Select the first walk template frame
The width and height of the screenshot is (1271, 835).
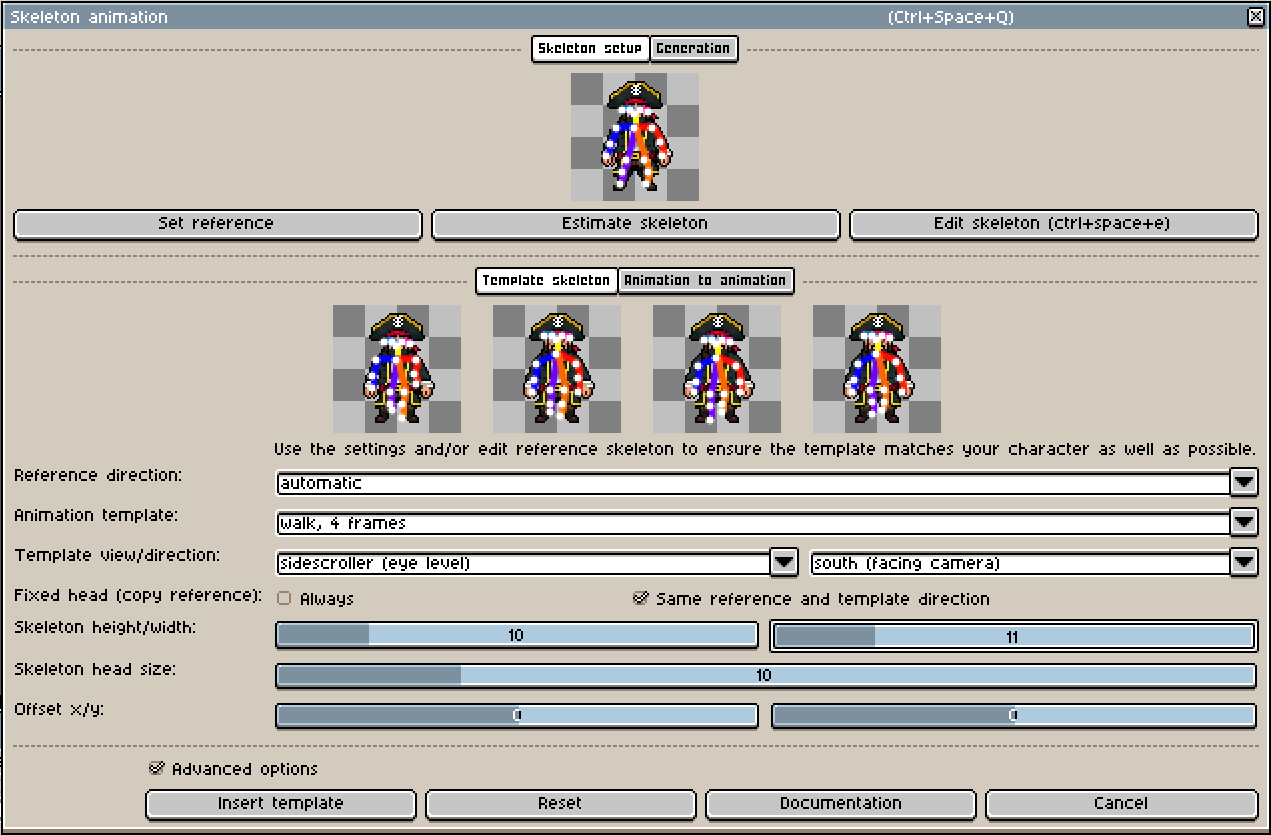(x=397, y=368)
